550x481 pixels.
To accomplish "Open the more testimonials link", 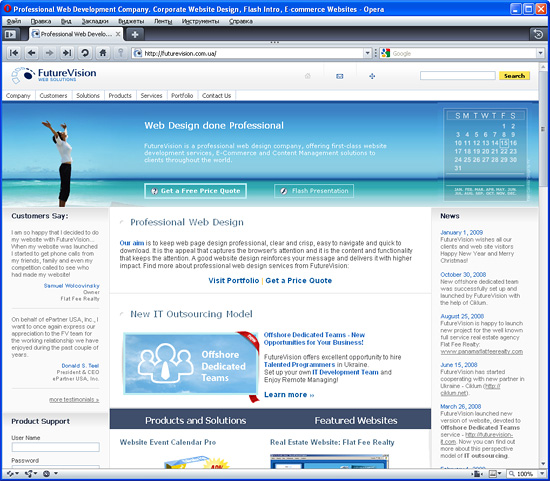I will [74, 400].
